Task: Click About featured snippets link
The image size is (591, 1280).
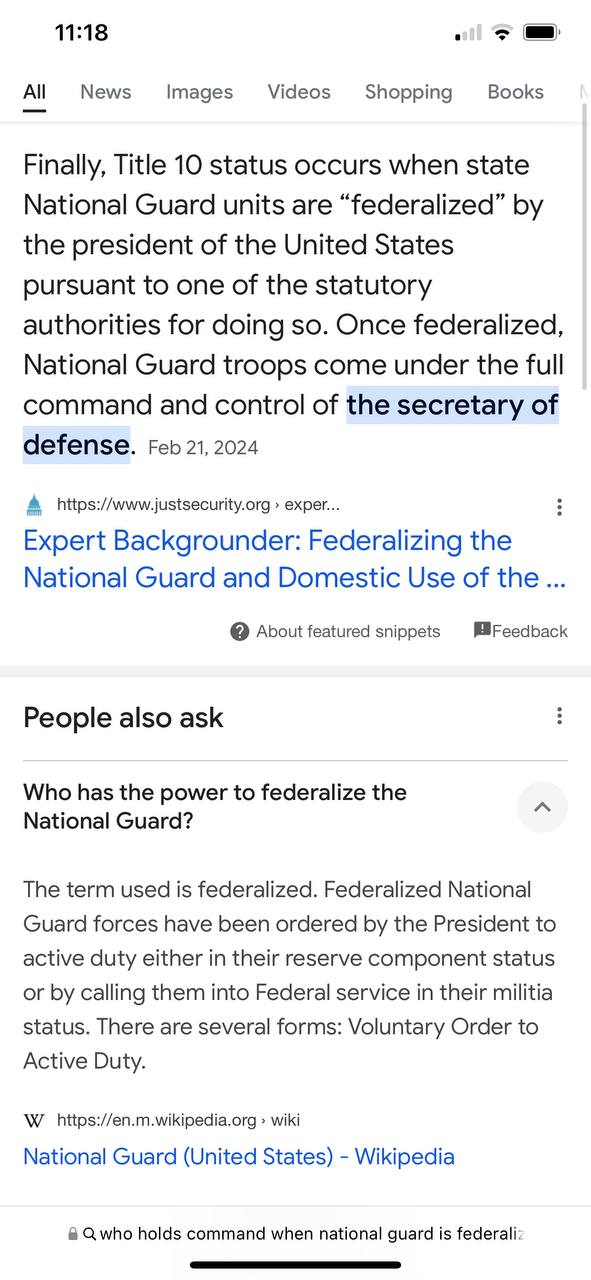Action: click(x=348, y=631)
